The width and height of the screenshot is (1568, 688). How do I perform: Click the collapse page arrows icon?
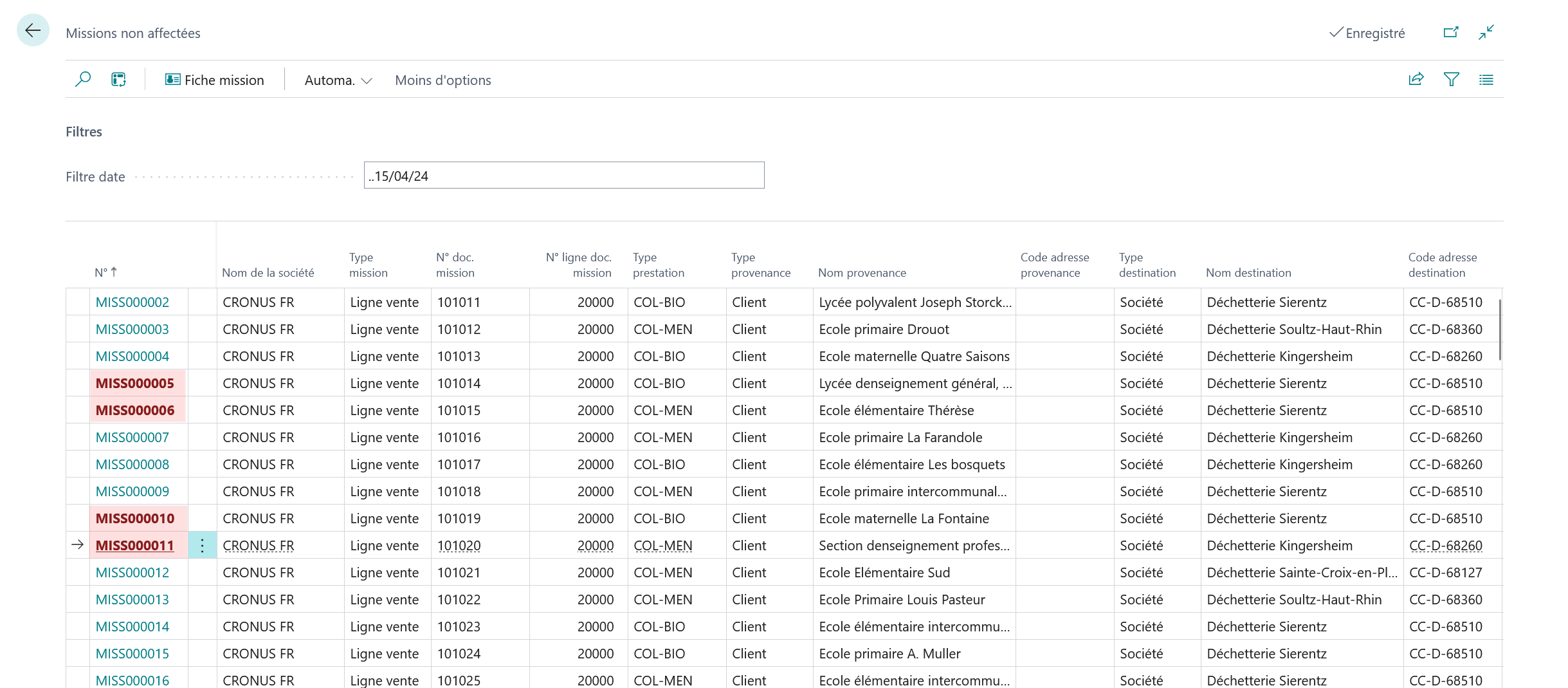tap(1486, 32)
